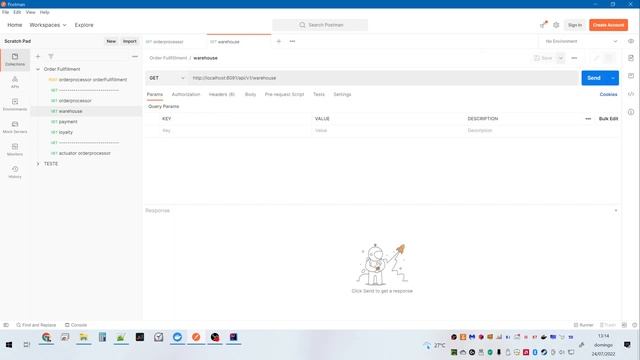Open the Send button dropdown arrow
The height and width of the screenshot is (360, 640).
pos(613,78)
